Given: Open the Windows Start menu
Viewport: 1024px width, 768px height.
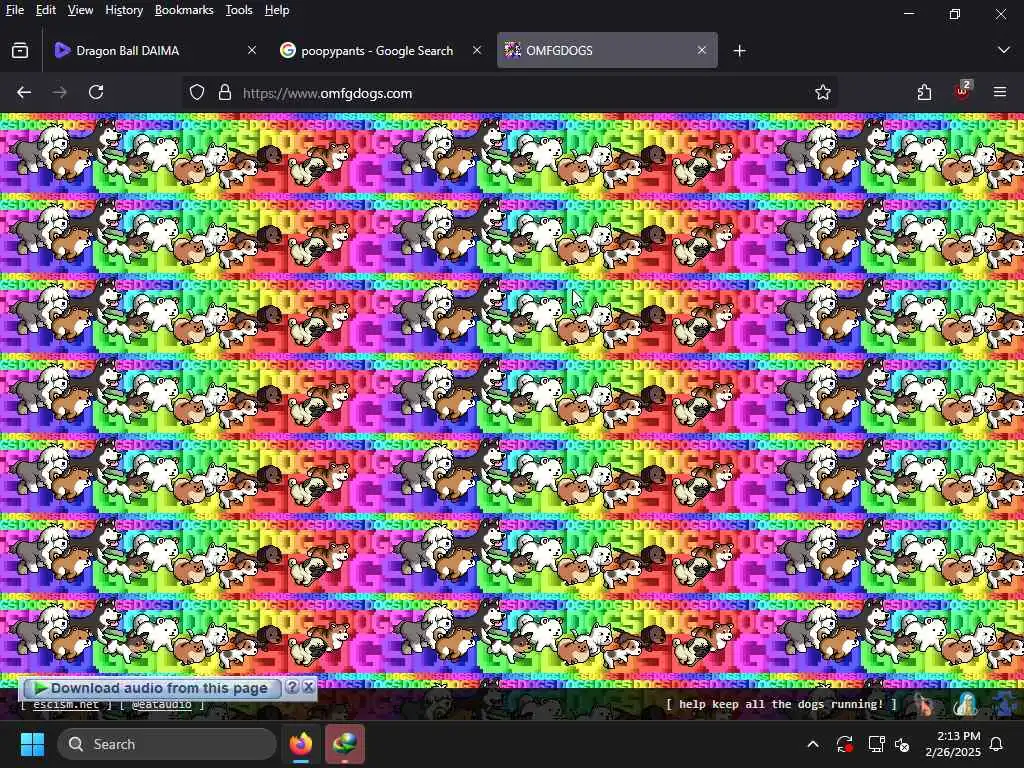Looking at the screenshot, I should click(32, 744).
